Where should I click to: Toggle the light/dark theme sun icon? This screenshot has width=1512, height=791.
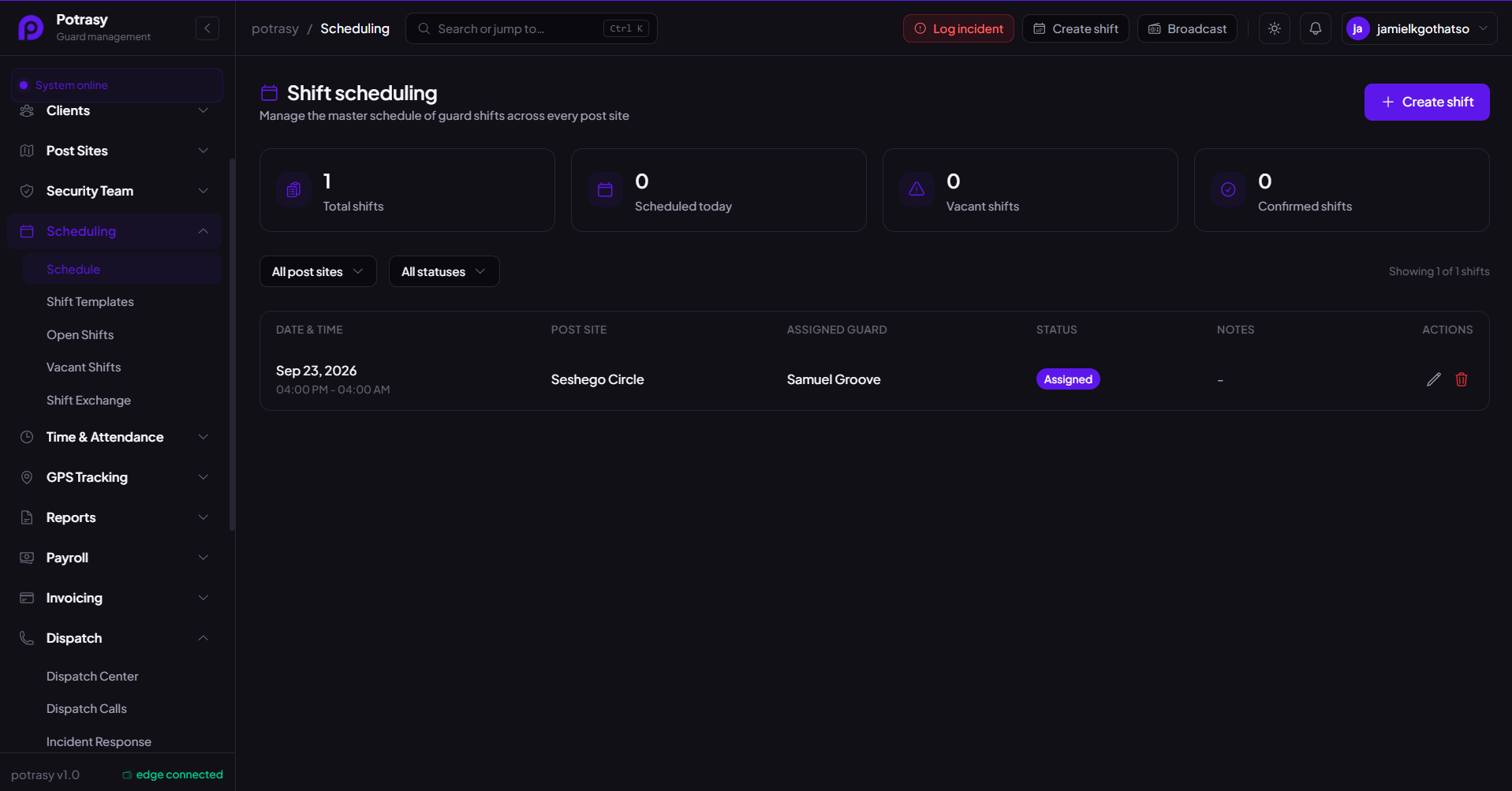[1275, 28]
